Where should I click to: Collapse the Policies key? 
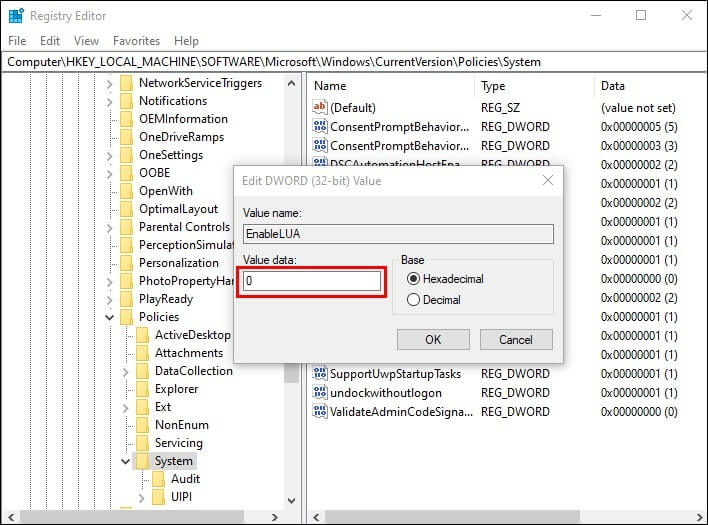tap(109, 317)
